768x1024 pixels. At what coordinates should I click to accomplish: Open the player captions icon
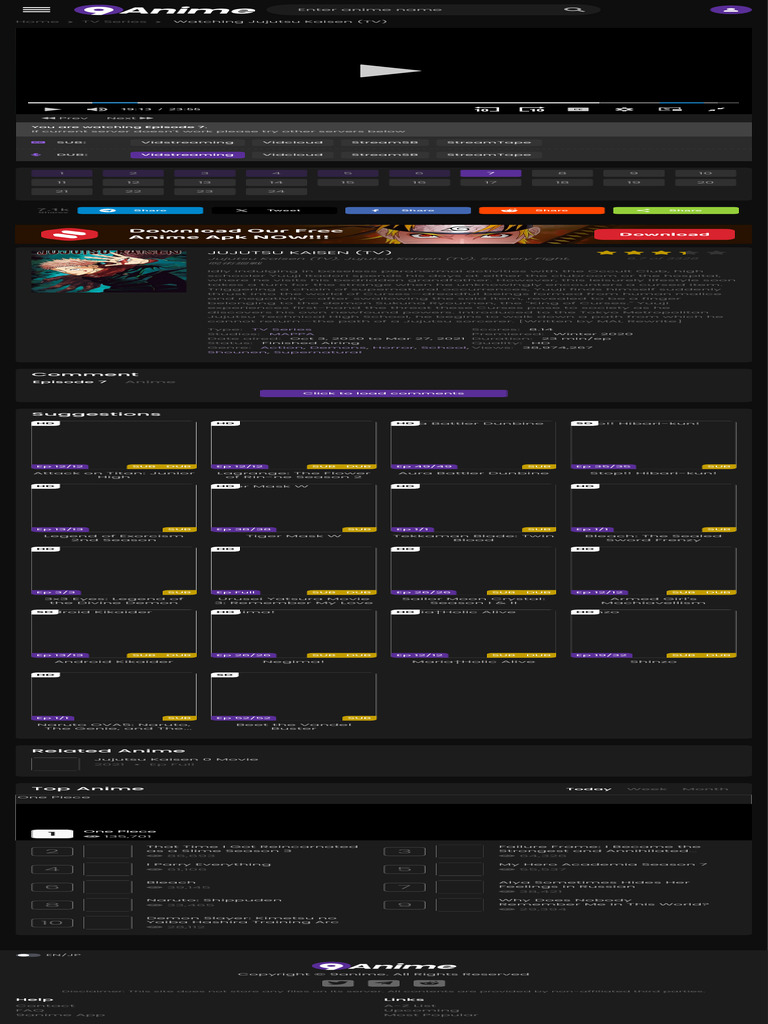578,109
